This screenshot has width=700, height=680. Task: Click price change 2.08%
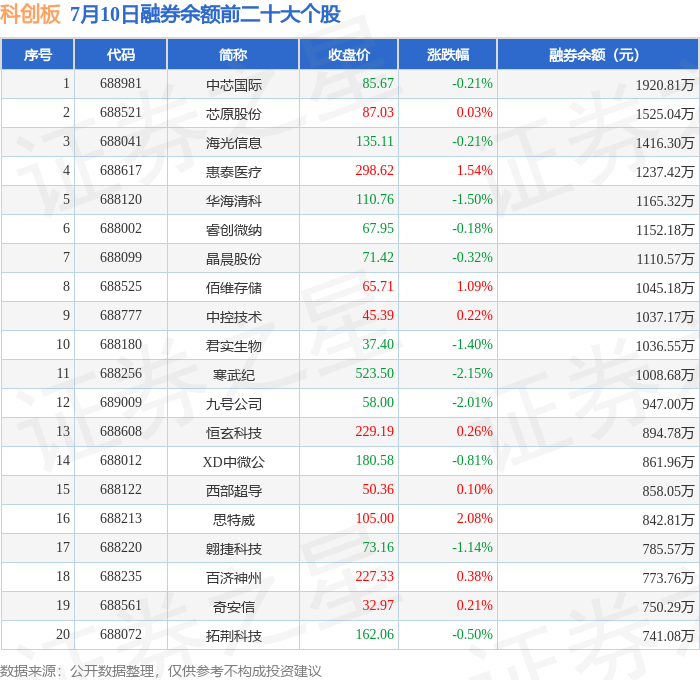474,518
